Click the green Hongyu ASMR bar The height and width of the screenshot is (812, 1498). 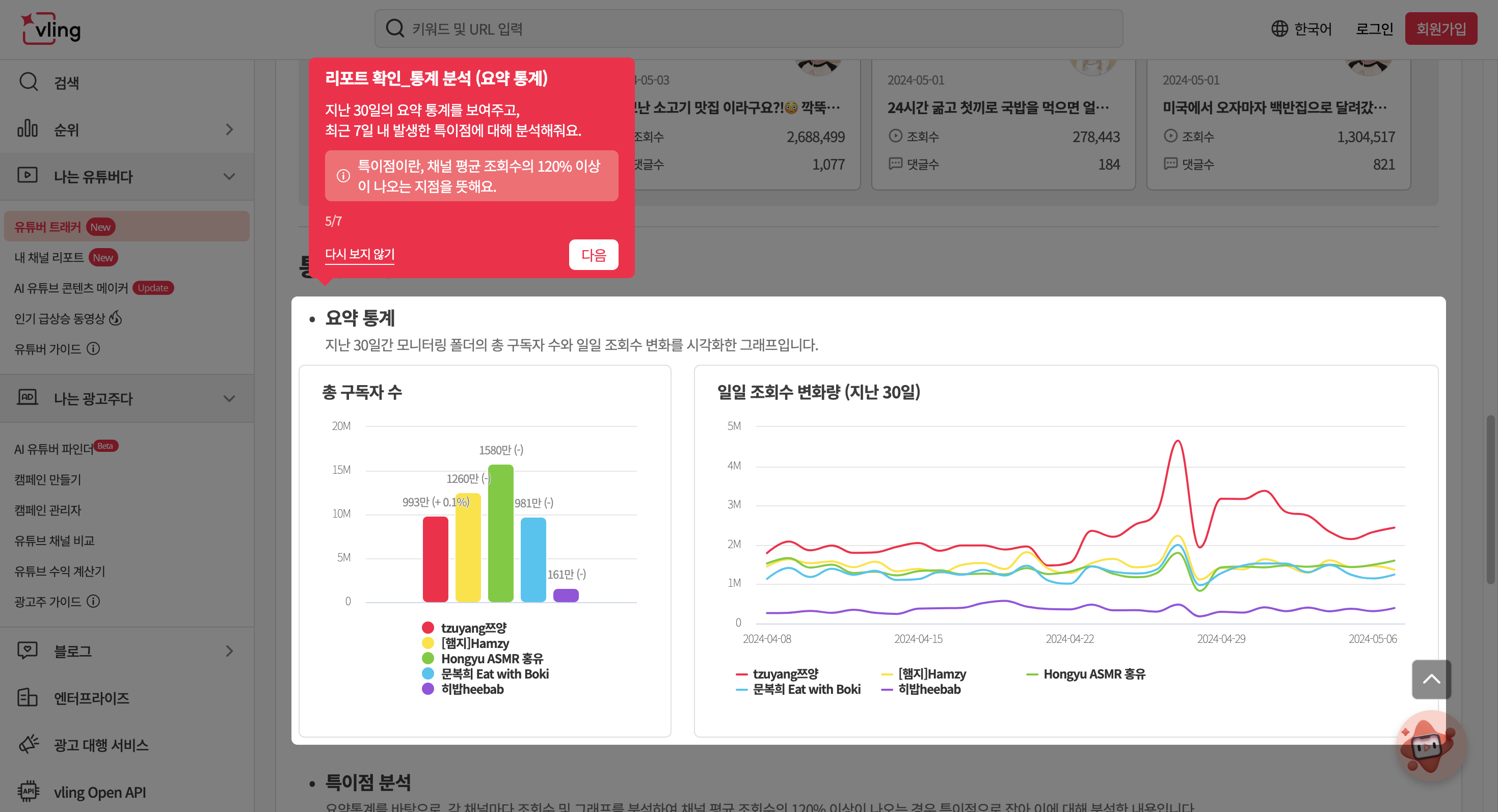point(501,532)
